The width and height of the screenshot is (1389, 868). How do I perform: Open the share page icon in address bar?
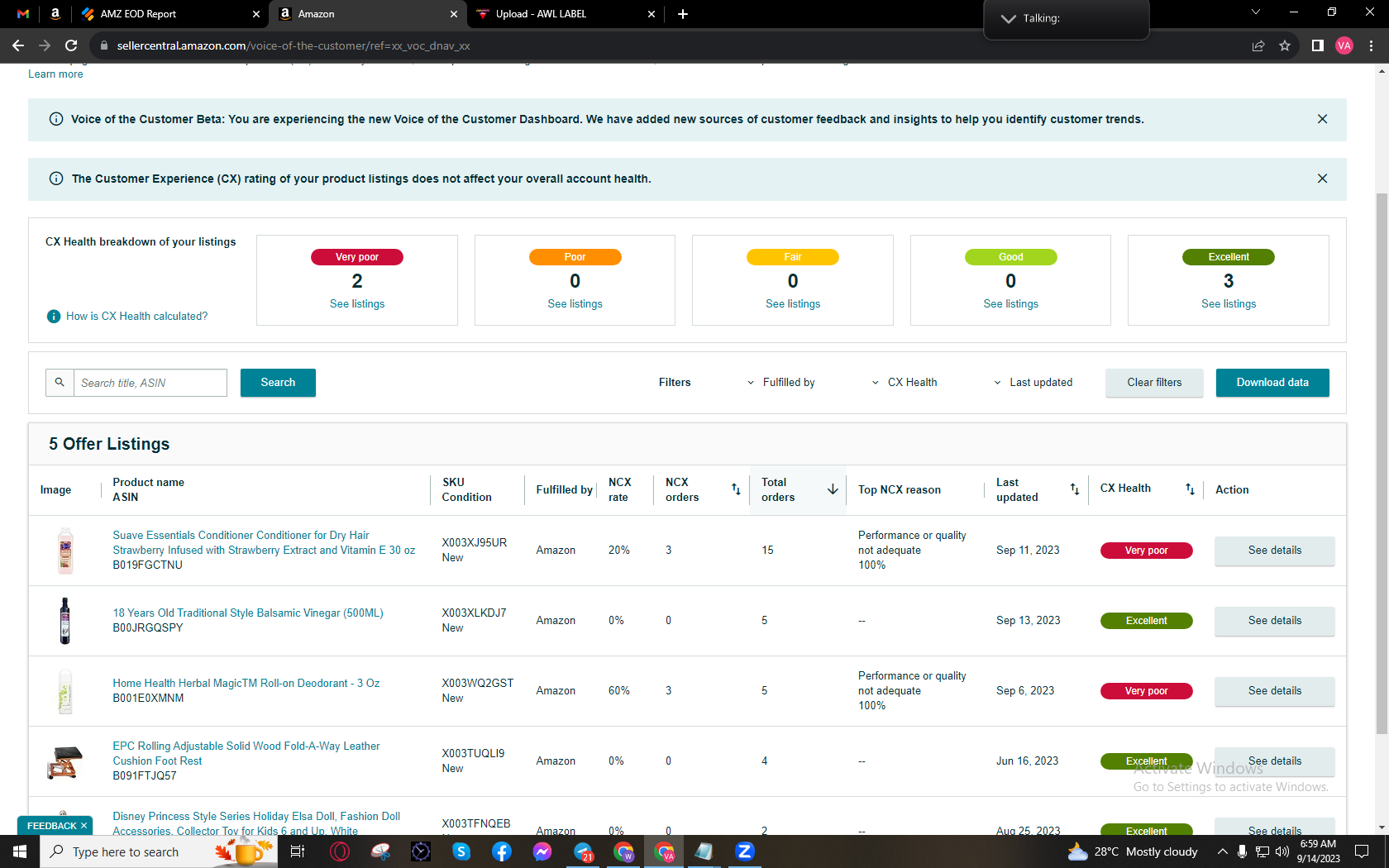[x=1258, y=45]
